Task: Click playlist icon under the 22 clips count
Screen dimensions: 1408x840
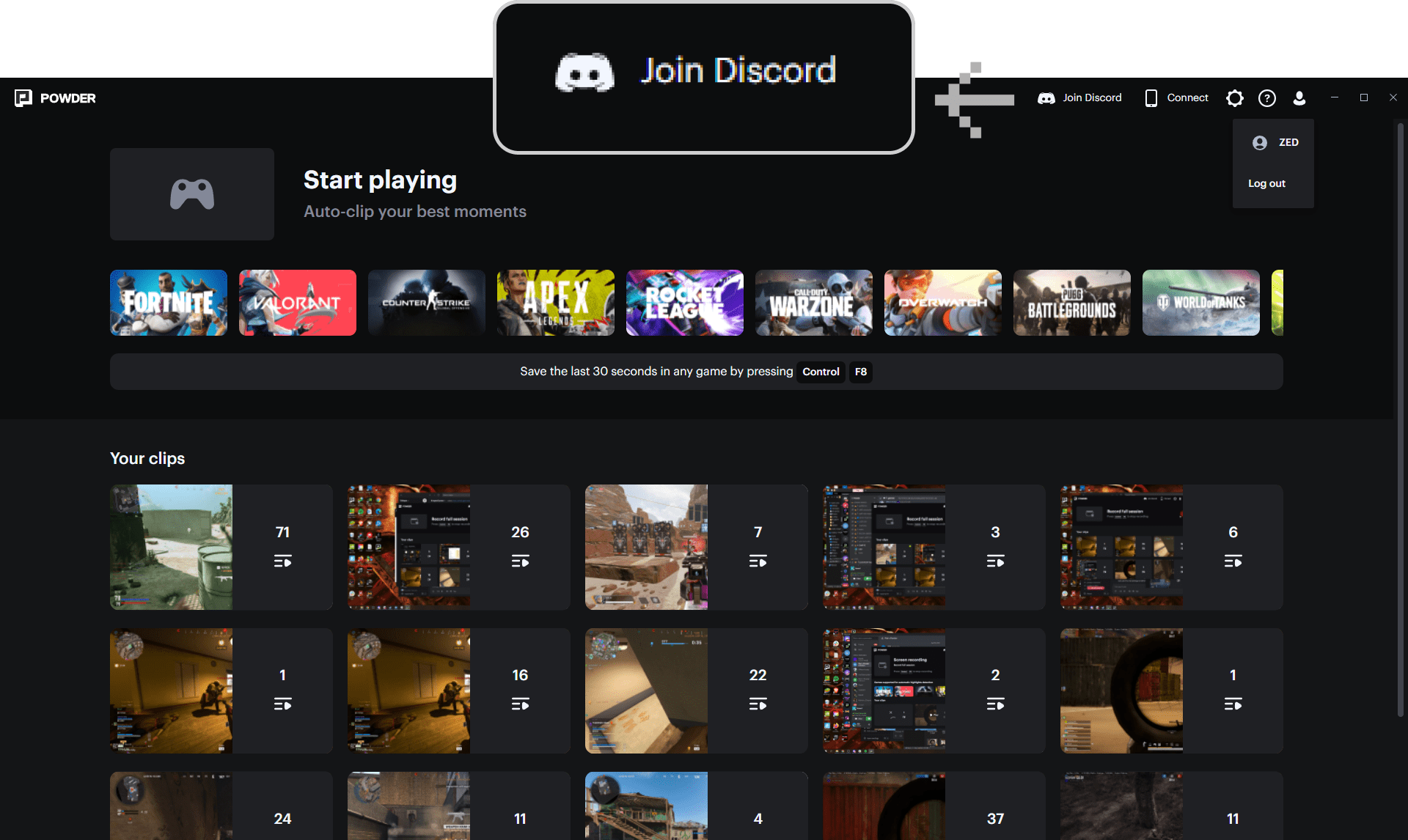Action: tap(758, 704)
